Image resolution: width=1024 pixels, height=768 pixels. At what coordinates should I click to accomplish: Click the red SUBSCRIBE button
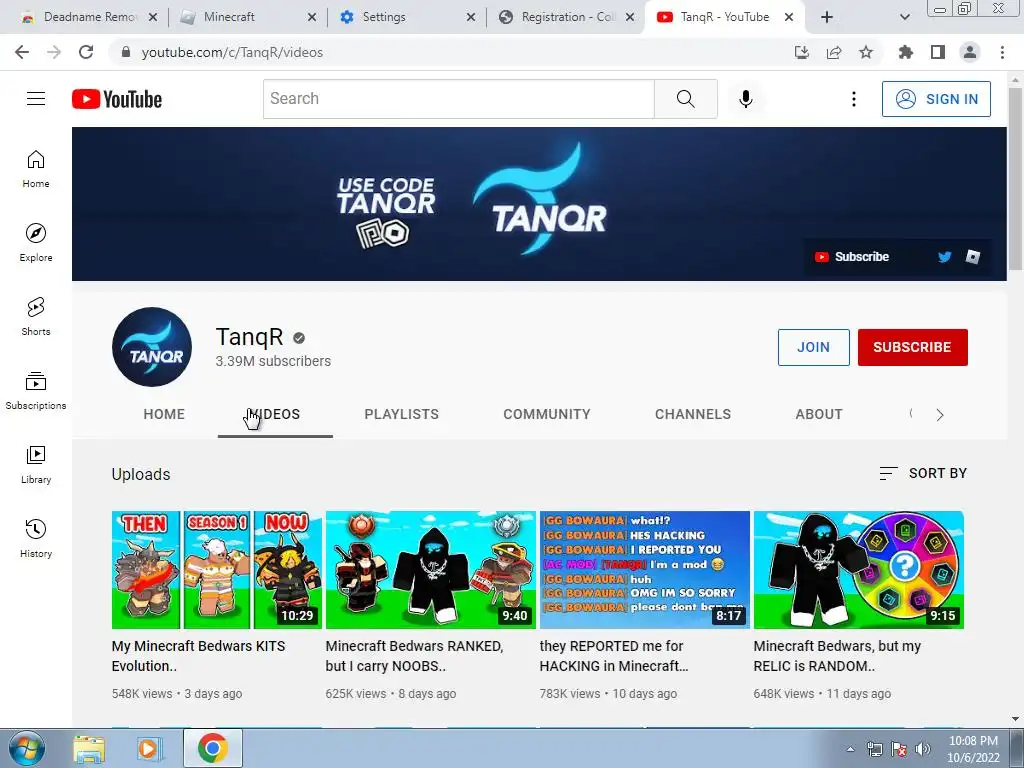pos(912,347)
